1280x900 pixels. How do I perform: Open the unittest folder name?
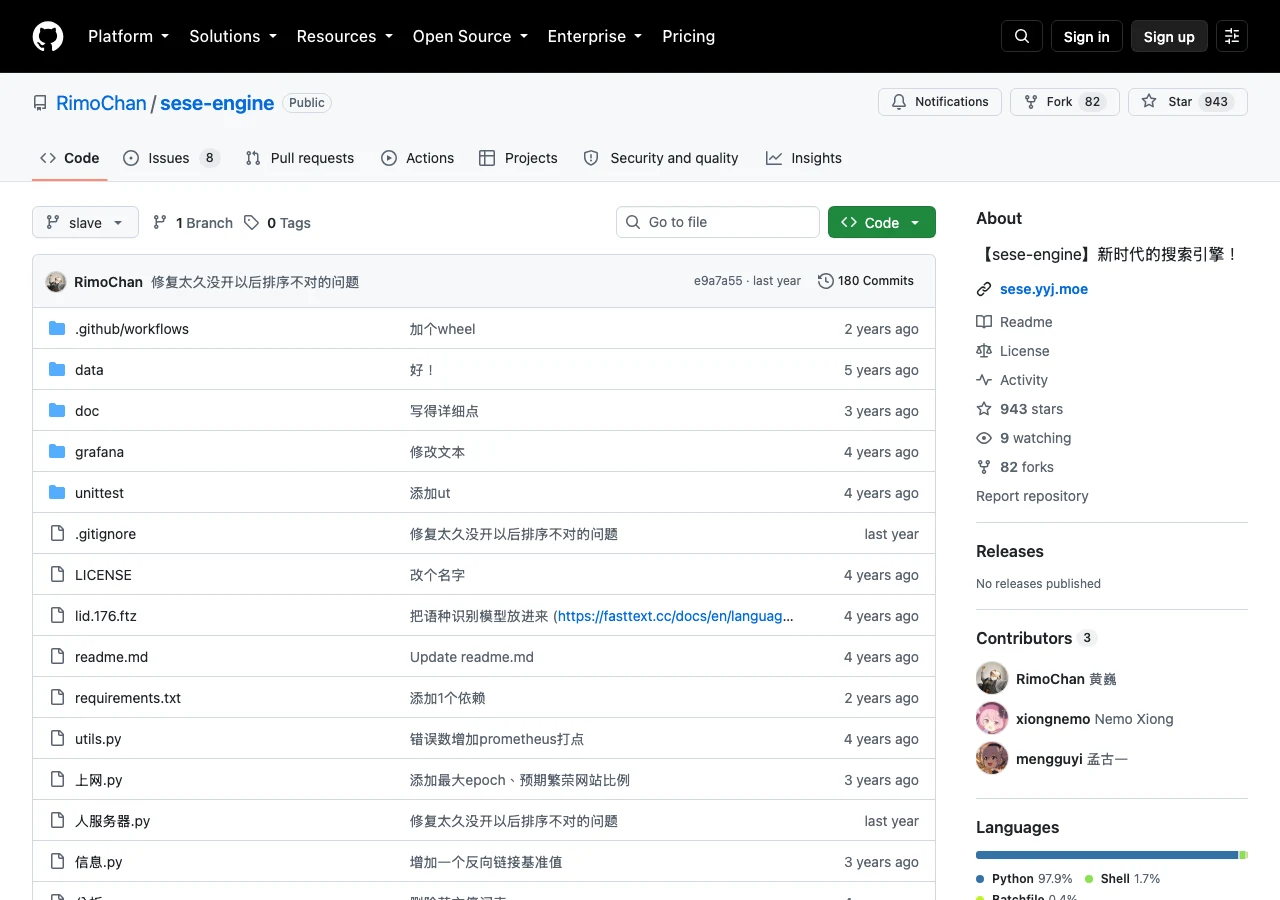click(99, 492)
